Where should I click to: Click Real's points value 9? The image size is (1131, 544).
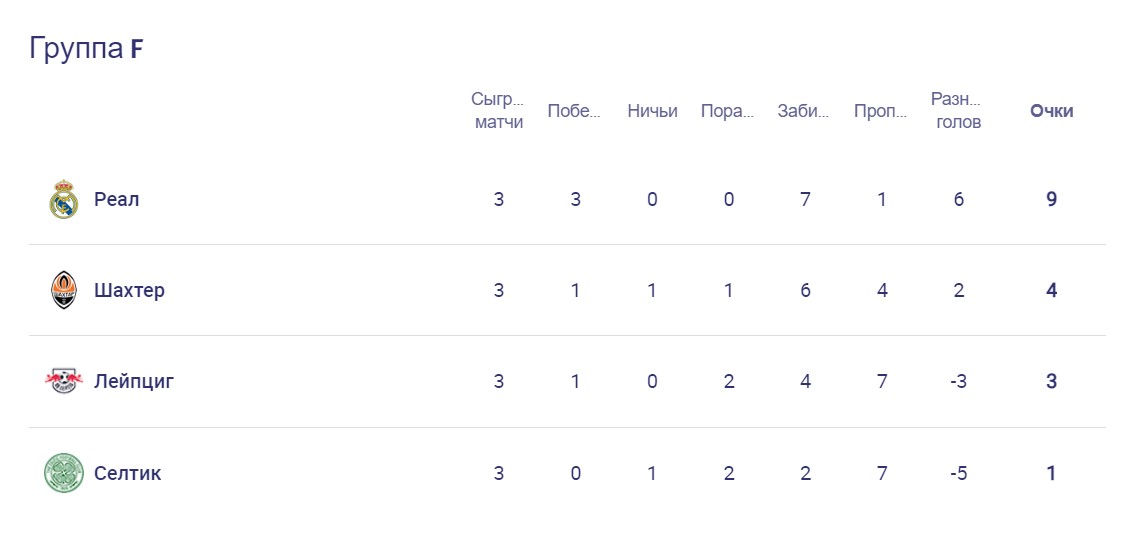(x=1051, y=199)
